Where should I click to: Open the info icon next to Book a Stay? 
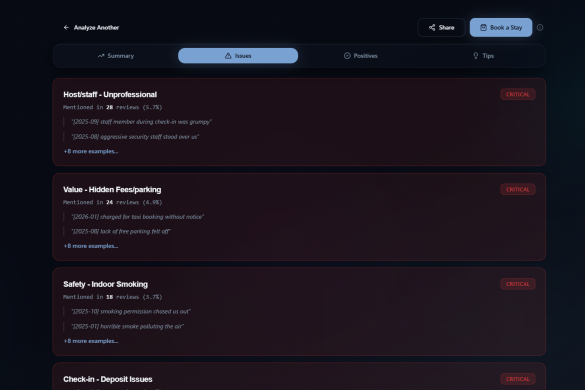pyautogui.click(x=540, y=28)
